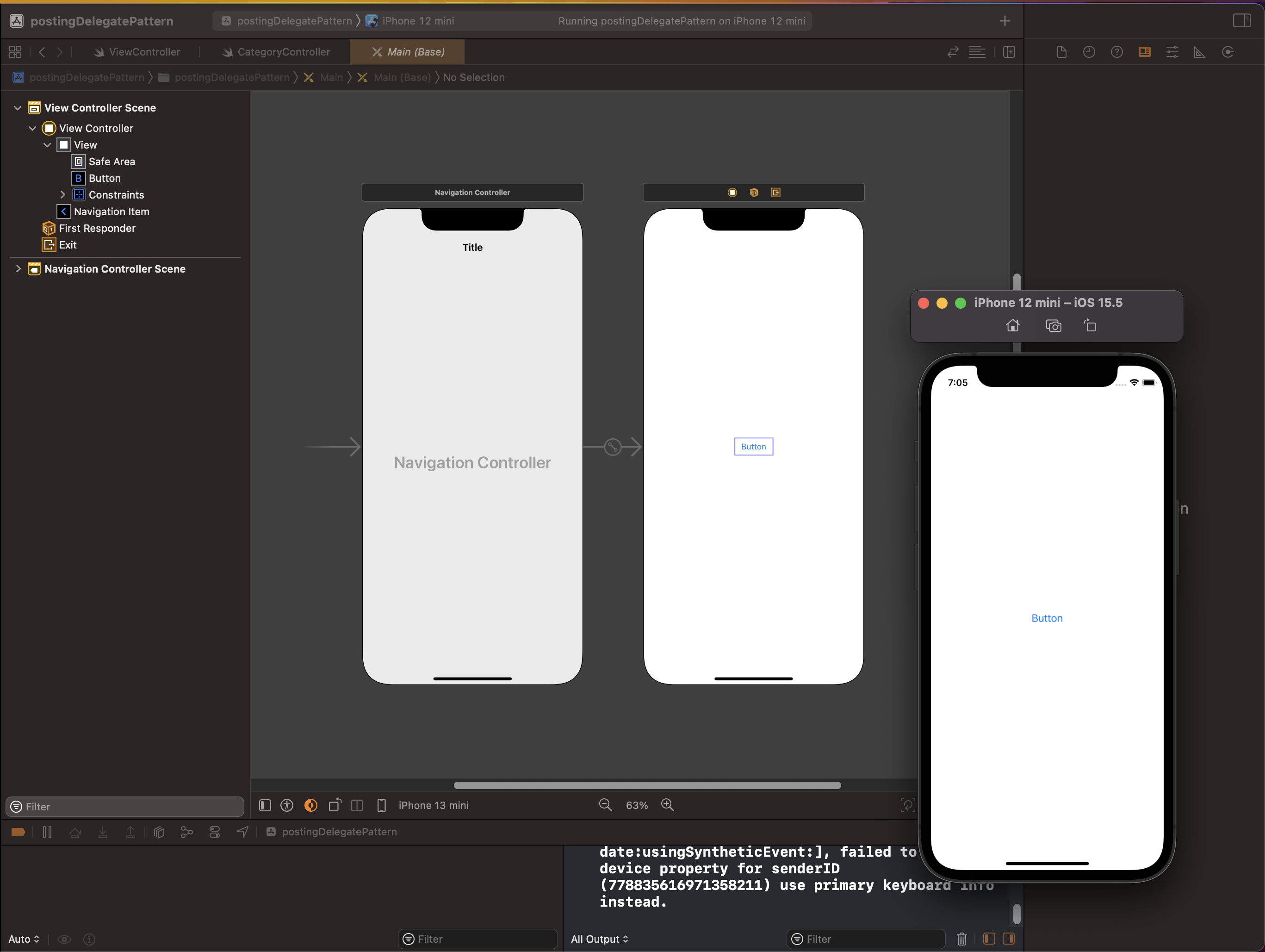Open the Attributes inspector icon

1172,52
